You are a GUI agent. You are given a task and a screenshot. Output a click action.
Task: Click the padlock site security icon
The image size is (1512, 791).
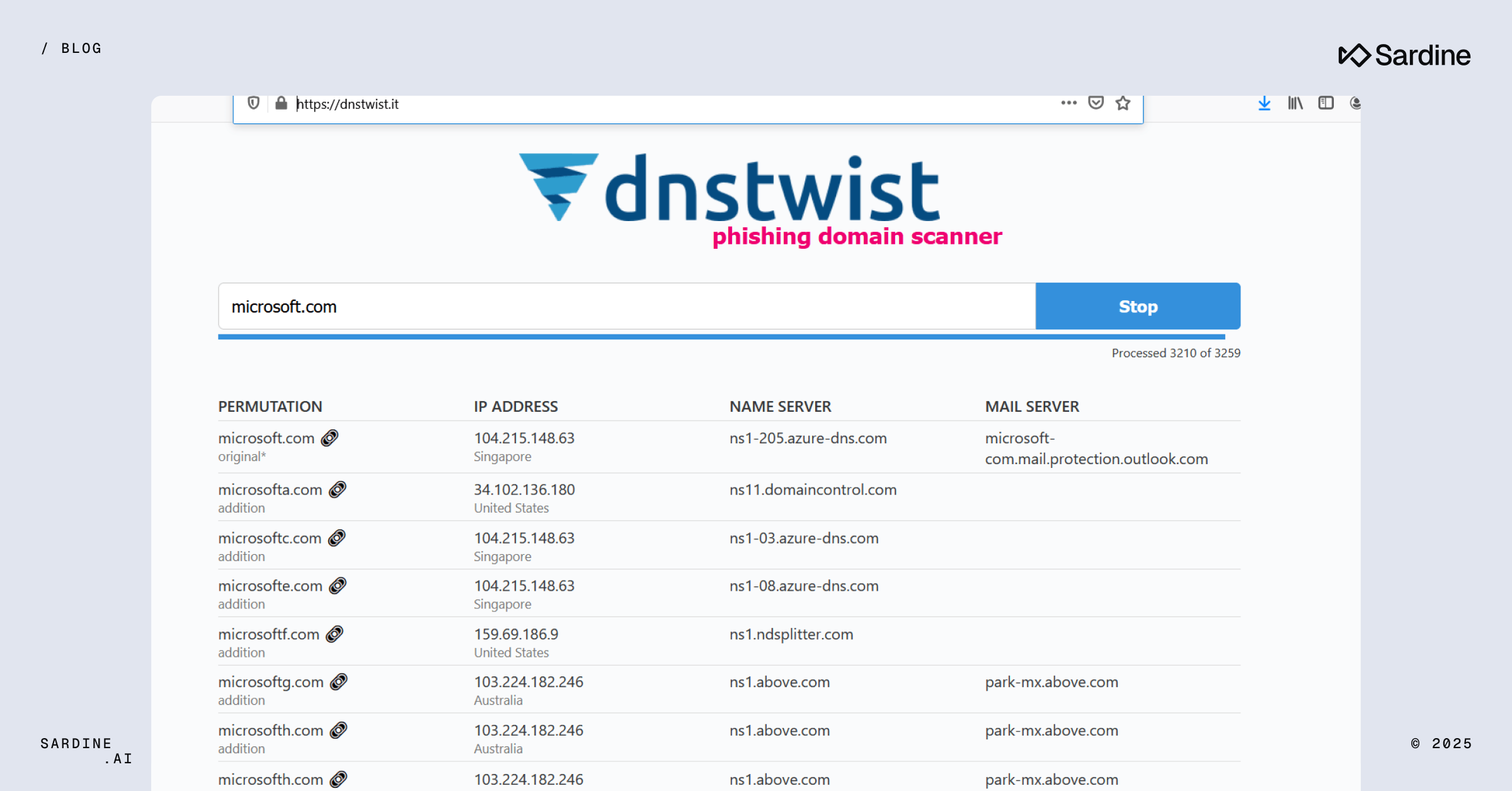[x=281, y=103]
